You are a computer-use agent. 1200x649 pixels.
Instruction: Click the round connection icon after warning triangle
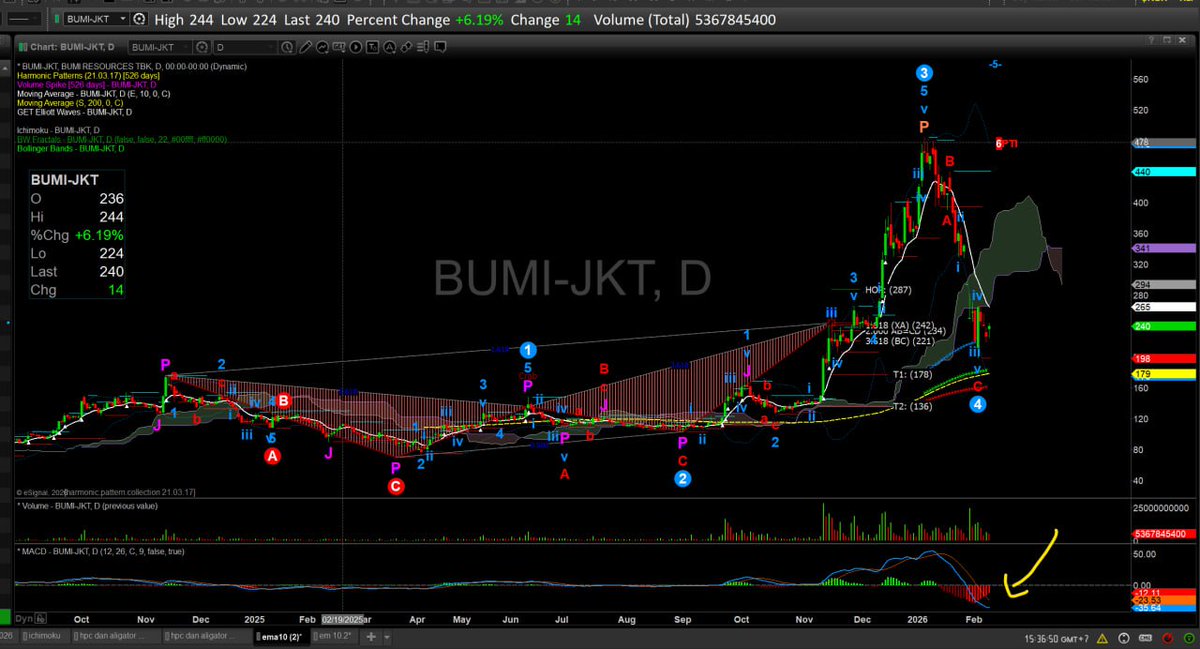point(1124,638)
